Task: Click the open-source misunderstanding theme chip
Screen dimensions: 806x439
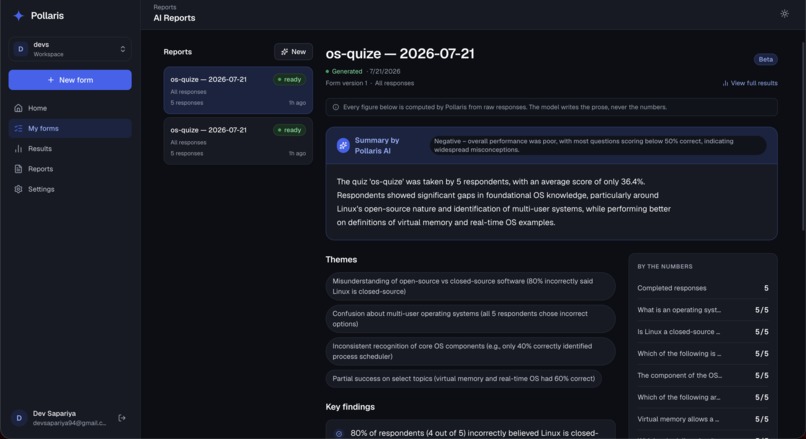Action: pyautogui.click(x=470, y=286)
